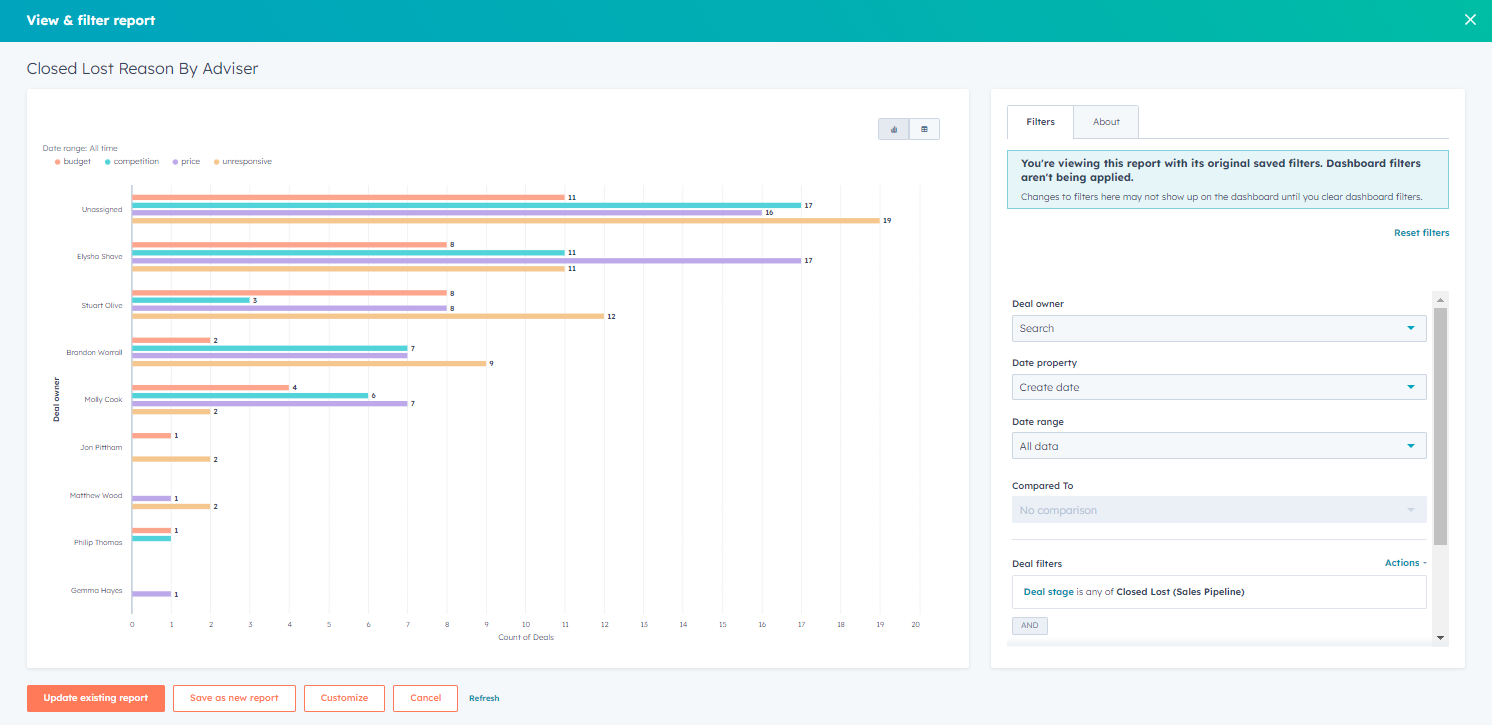
Task: Click the Count of Deals axis title
Action: (526, 637)
